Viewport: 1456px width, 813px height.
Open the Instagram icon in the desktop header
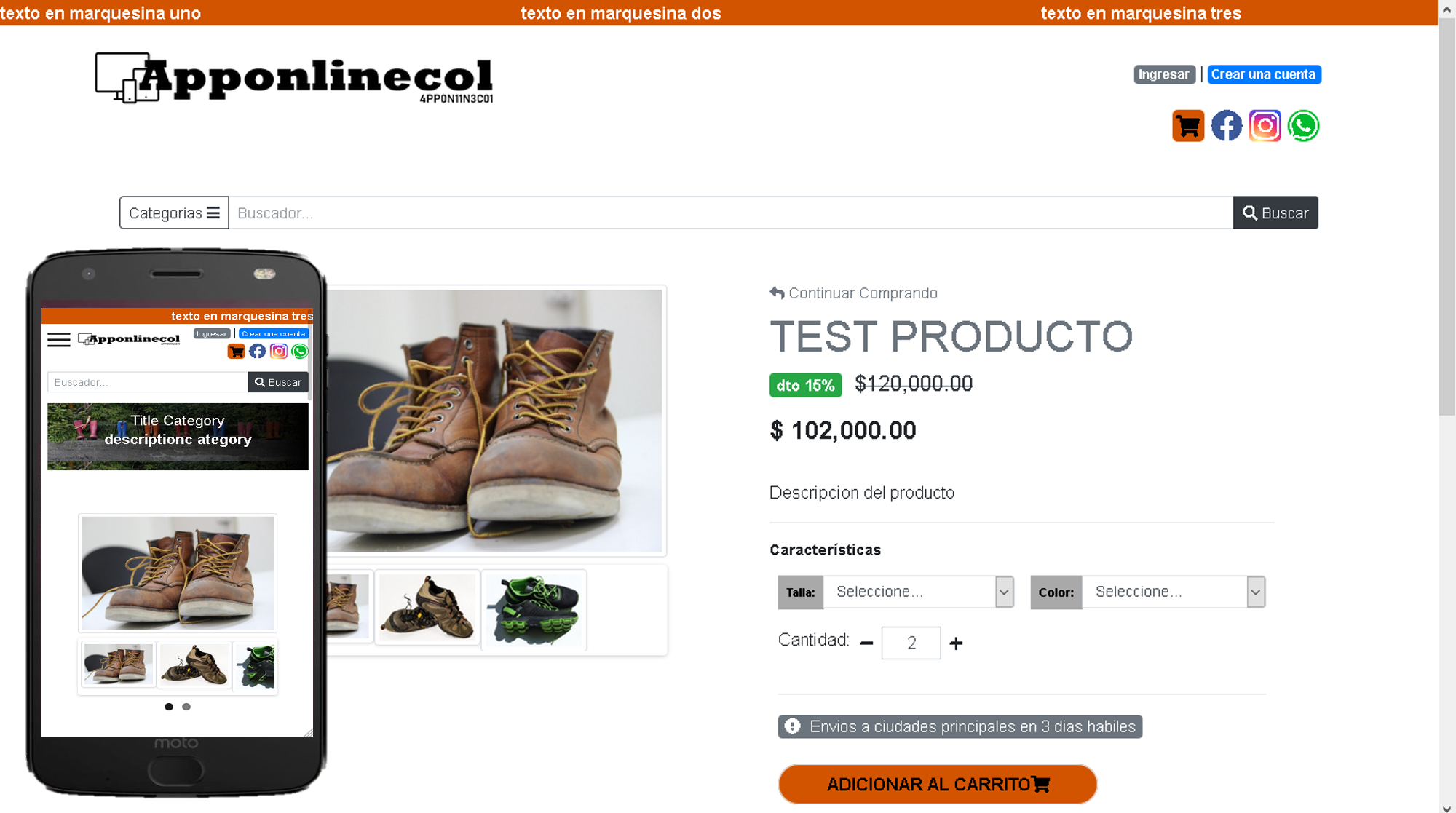pos(1265,126)
